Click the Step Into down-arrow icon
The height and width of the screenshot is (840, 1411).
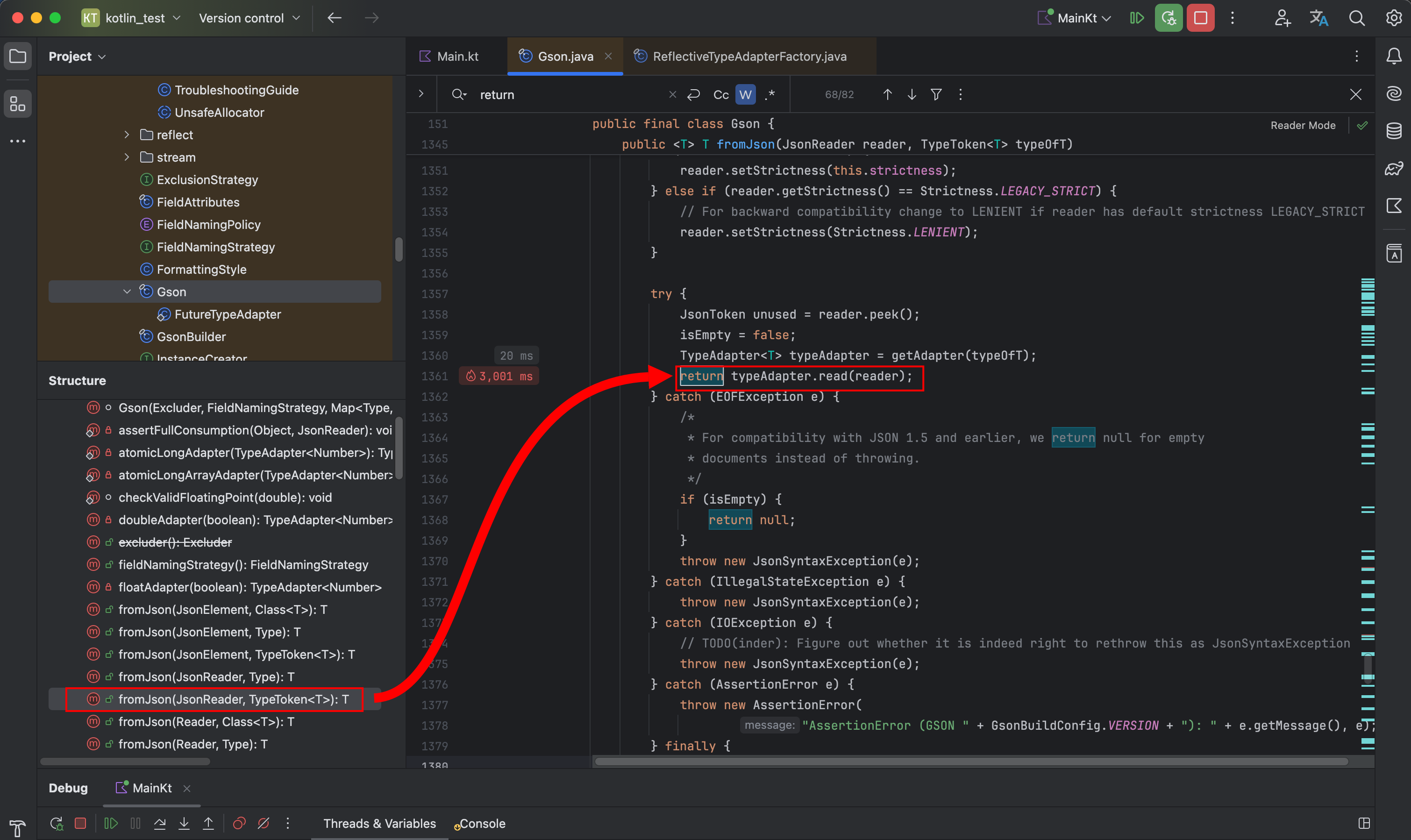click(184, 823)
